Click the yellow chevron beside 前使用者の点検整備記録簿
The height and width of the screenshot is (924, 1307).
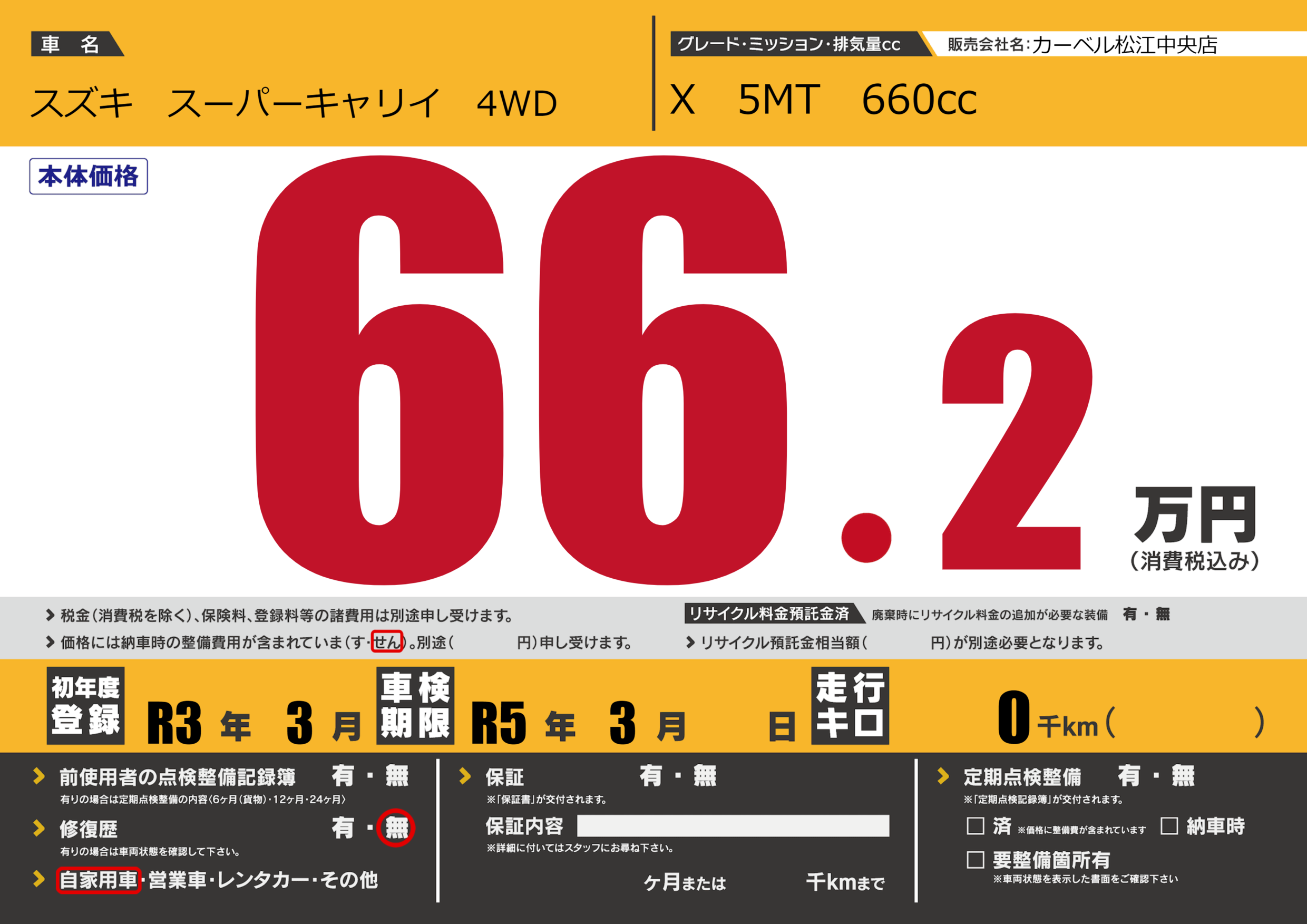38,776
